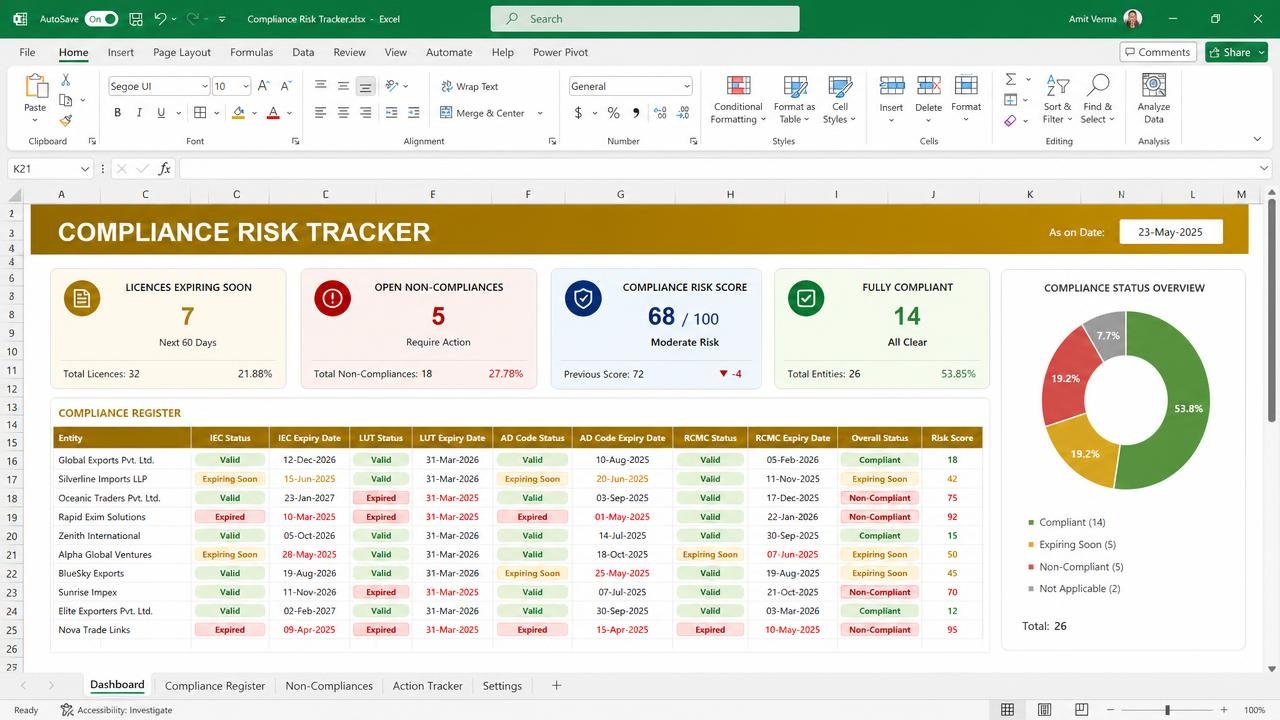Open Cell Styles gallery
This screenshot has height=720, width=1280.
pos(840,100)
